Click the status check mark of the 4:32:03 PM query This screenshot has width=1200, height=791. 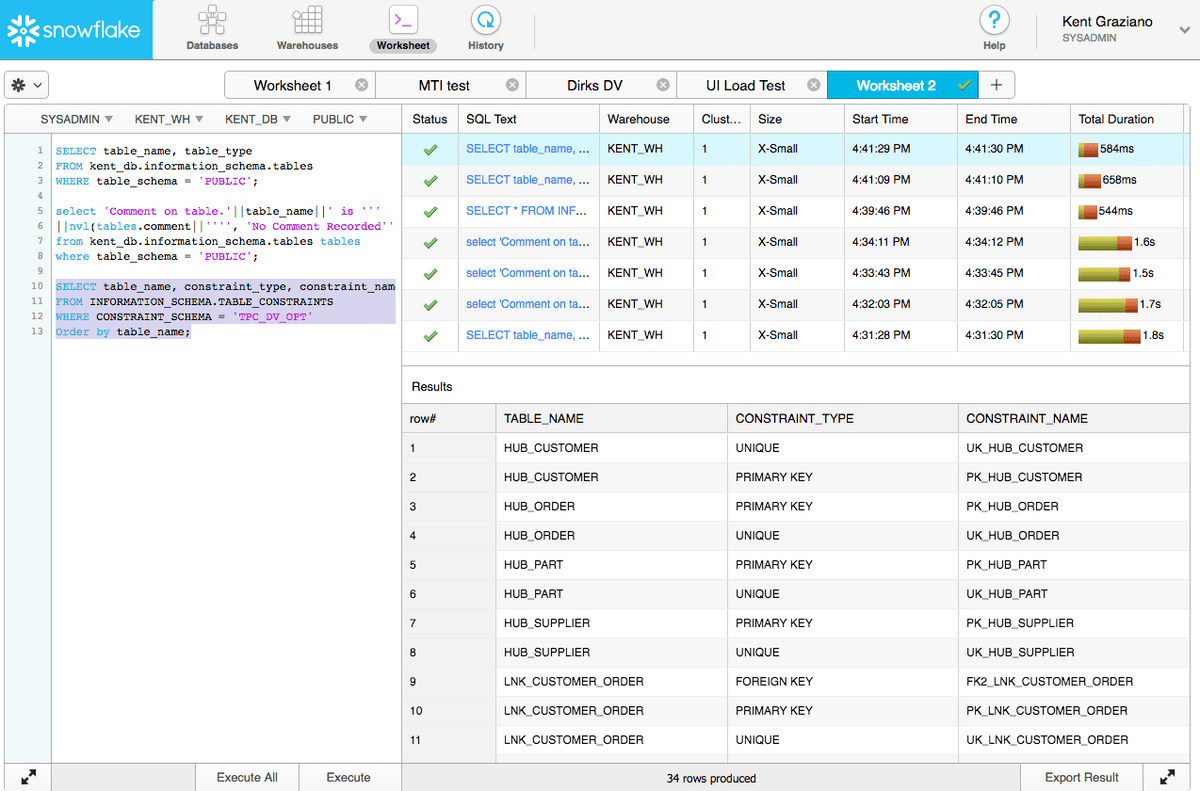point(430,304)
